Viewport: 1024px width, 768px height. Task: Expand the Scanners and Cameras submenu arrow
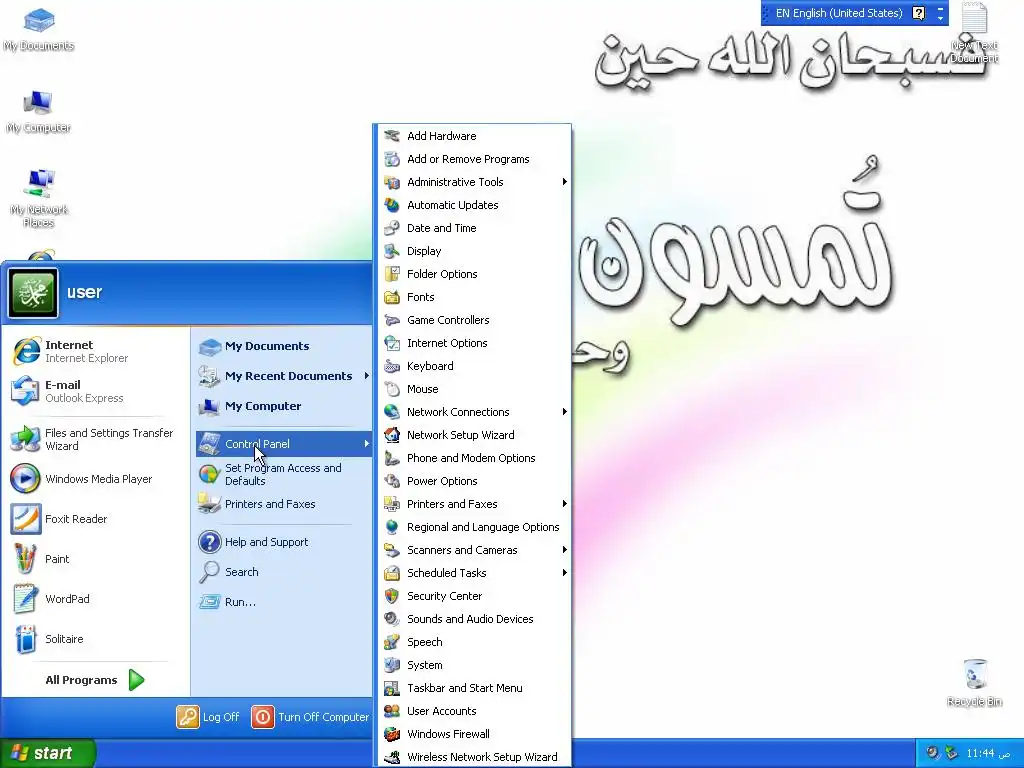564,550
